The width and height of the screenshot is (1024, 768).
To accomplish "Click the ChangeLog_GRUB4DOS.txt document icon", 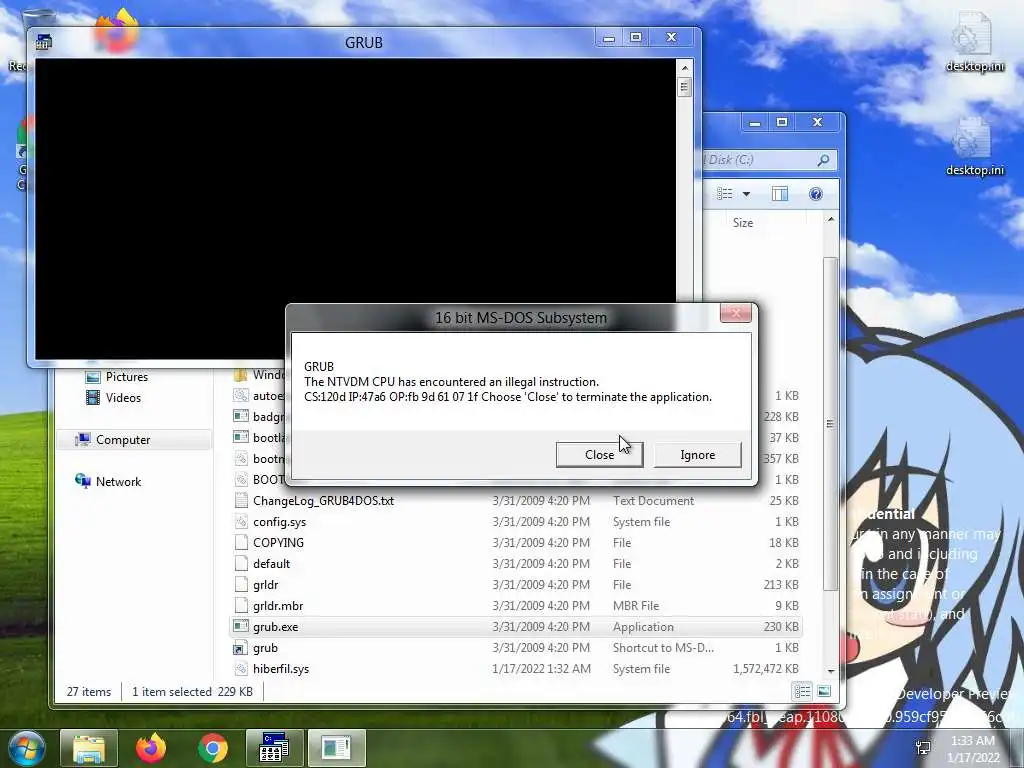I will tap(241, 501).
